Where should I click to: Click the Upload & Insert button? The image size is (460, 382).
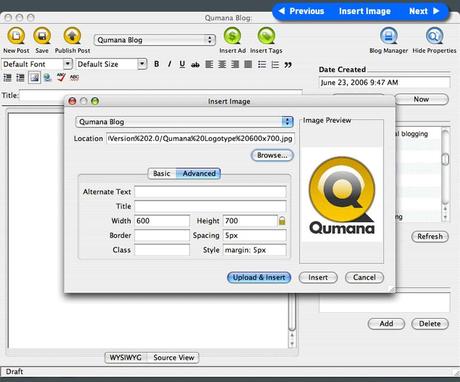tap(259, 277)
